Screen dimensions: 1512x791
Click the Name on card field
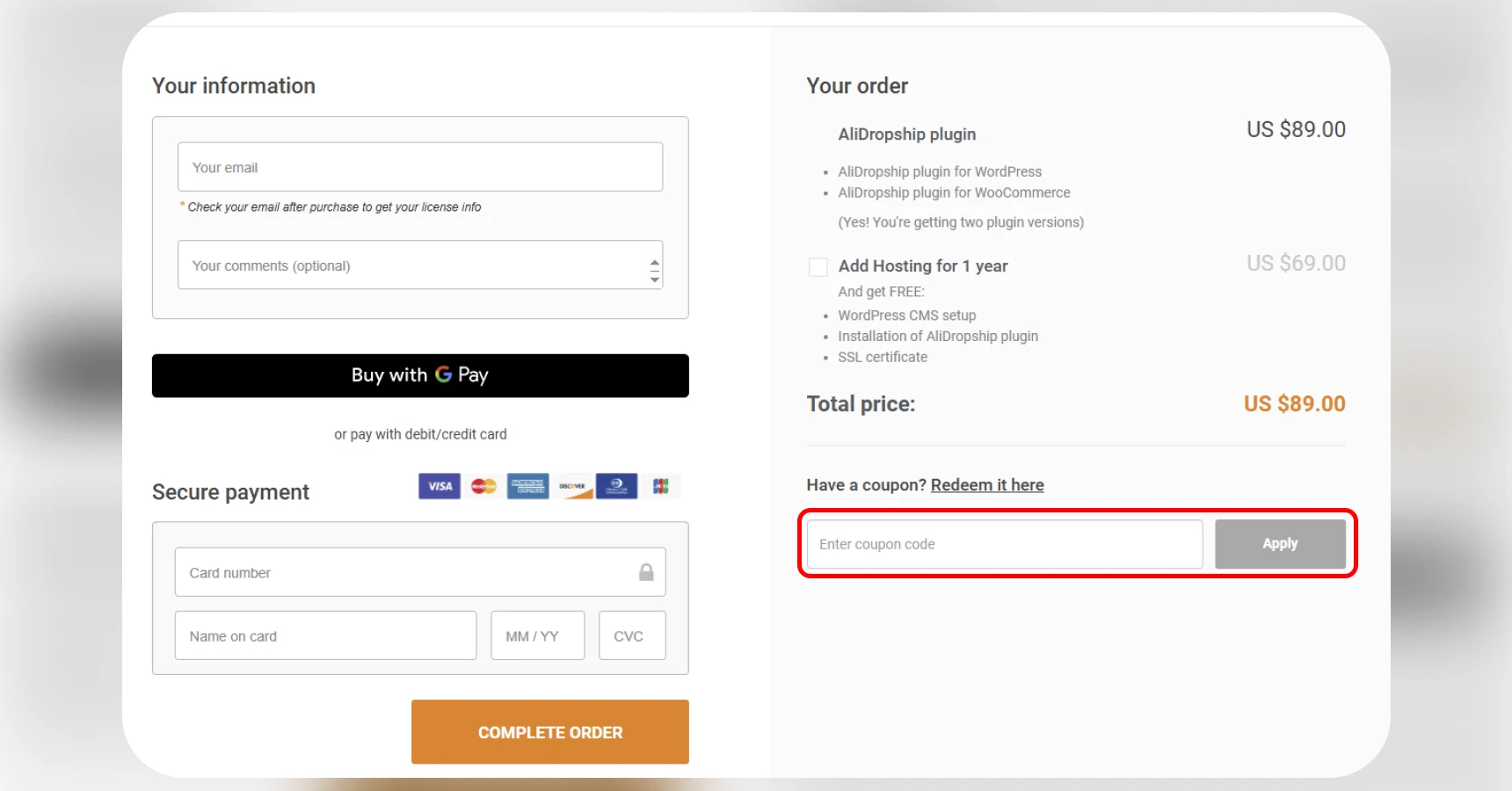click(325, 635)
